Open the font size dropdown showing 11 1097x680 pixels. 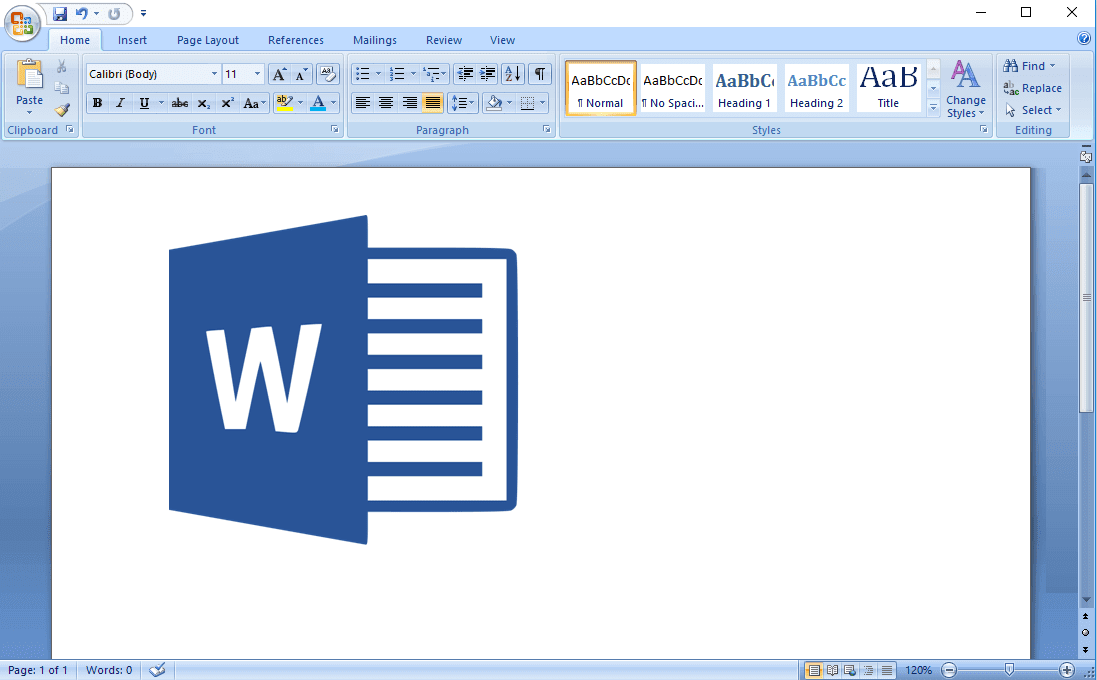(257, 74)
